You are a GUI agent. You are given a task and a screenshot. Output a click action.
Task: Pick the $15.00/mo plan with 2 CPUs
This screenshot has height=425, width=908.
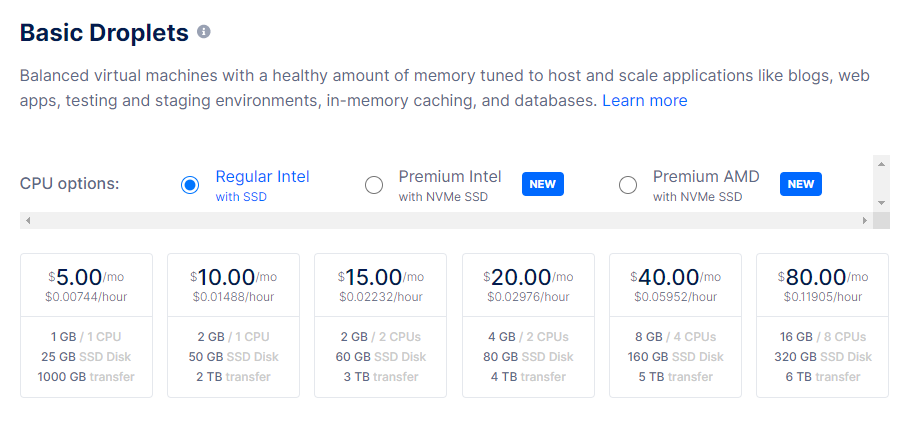click(380, 325)
